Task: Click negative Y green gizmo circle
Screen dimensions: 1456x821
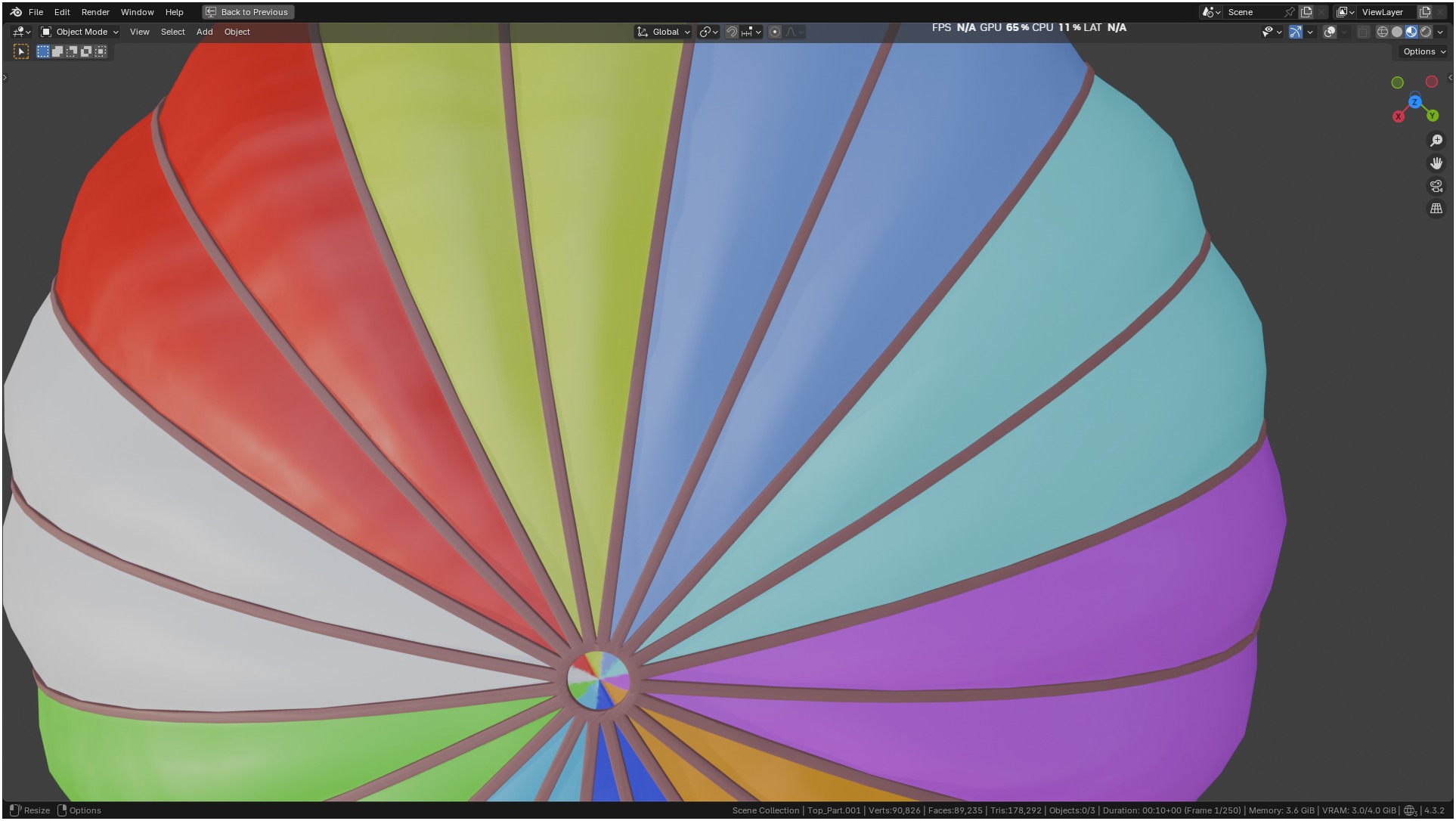Action: click(1398, 82)
